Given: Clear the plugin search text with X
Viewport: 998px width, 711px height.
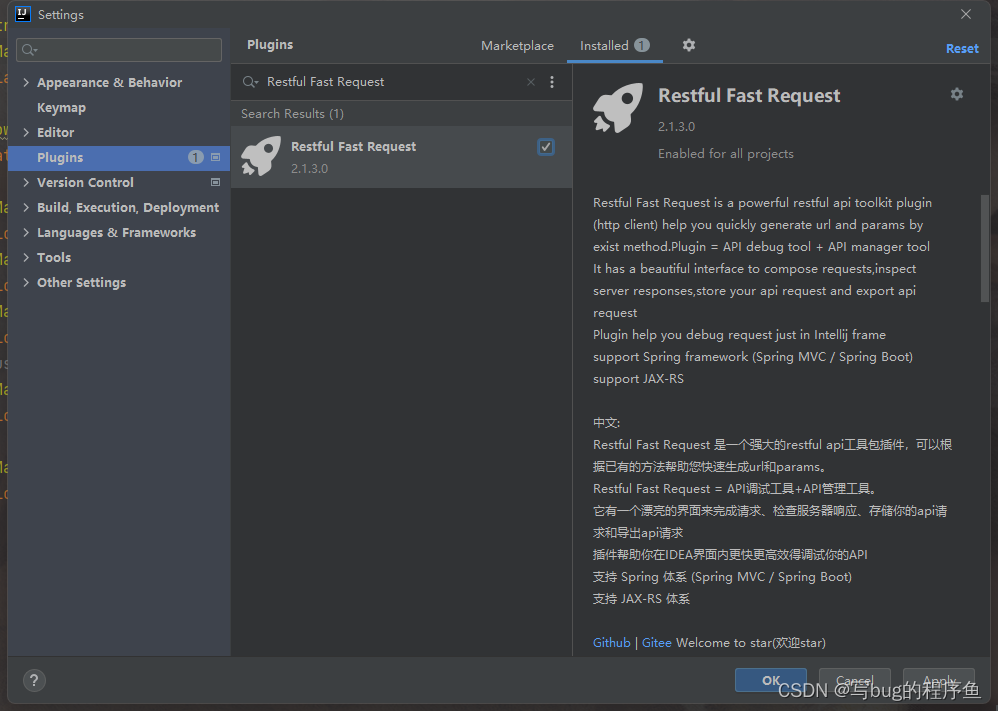Looking at the screenshot, I should [x=531, y=82].
